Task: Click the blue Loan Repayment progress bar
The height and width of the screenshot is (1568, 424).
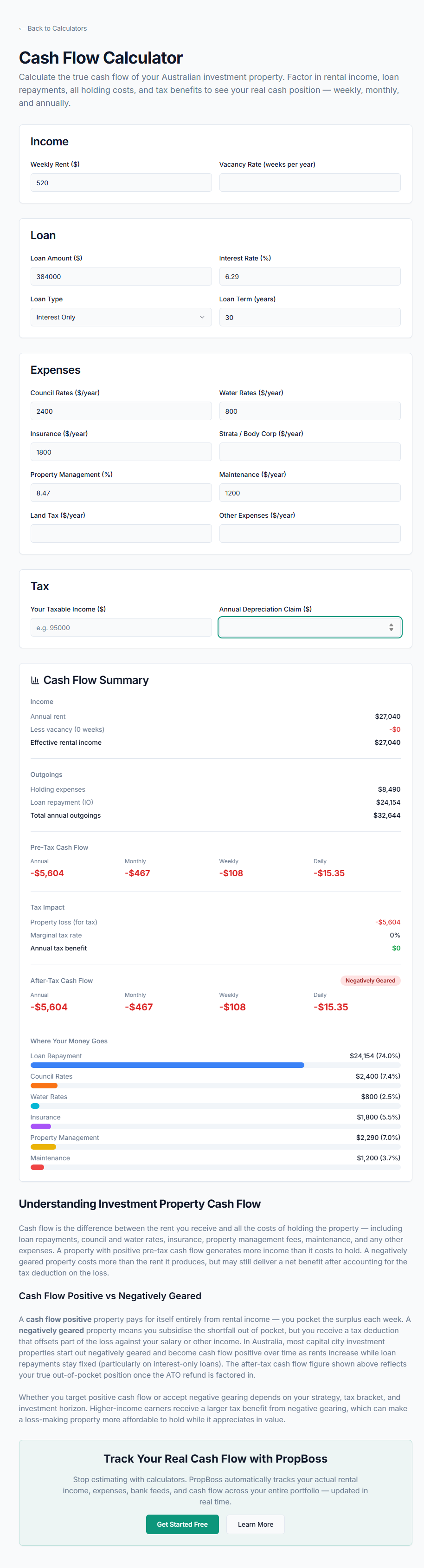Action: (167, 1065)
